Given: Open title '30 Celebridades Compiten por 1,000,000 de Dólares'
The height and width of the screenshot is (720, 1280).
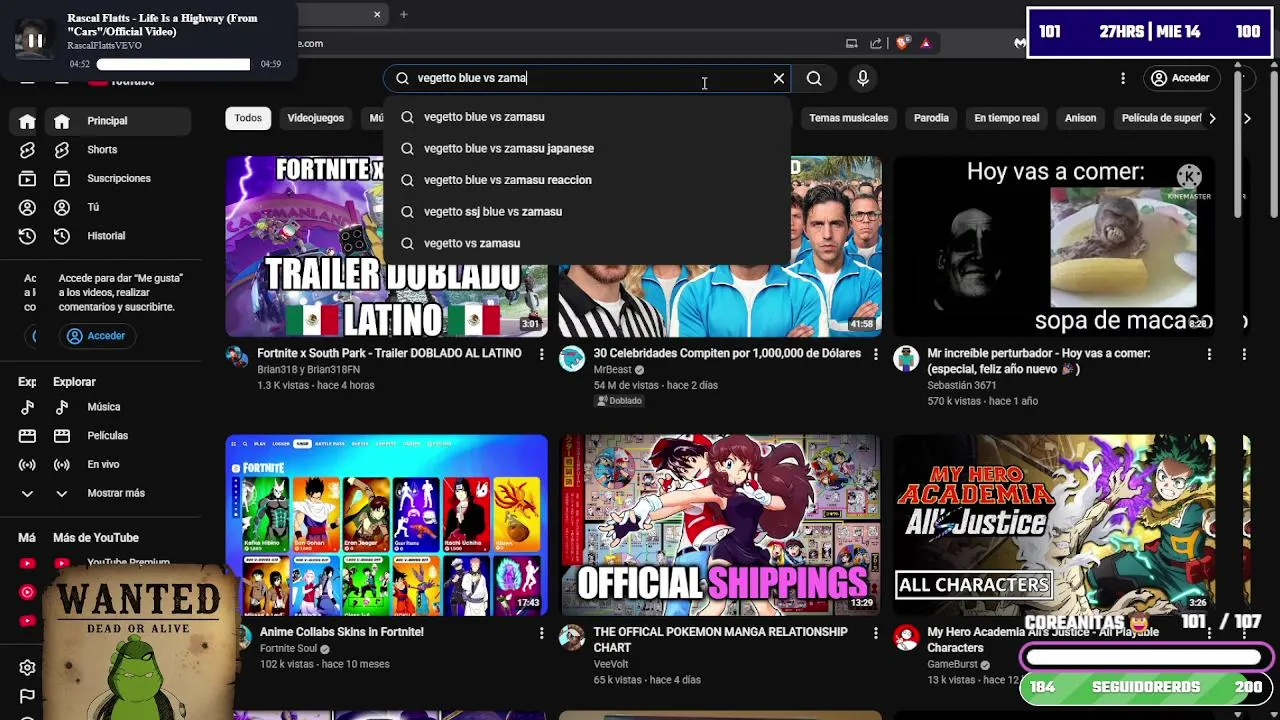Looking at the screenshot, I should pyautogui.click(x=727, y=353).
